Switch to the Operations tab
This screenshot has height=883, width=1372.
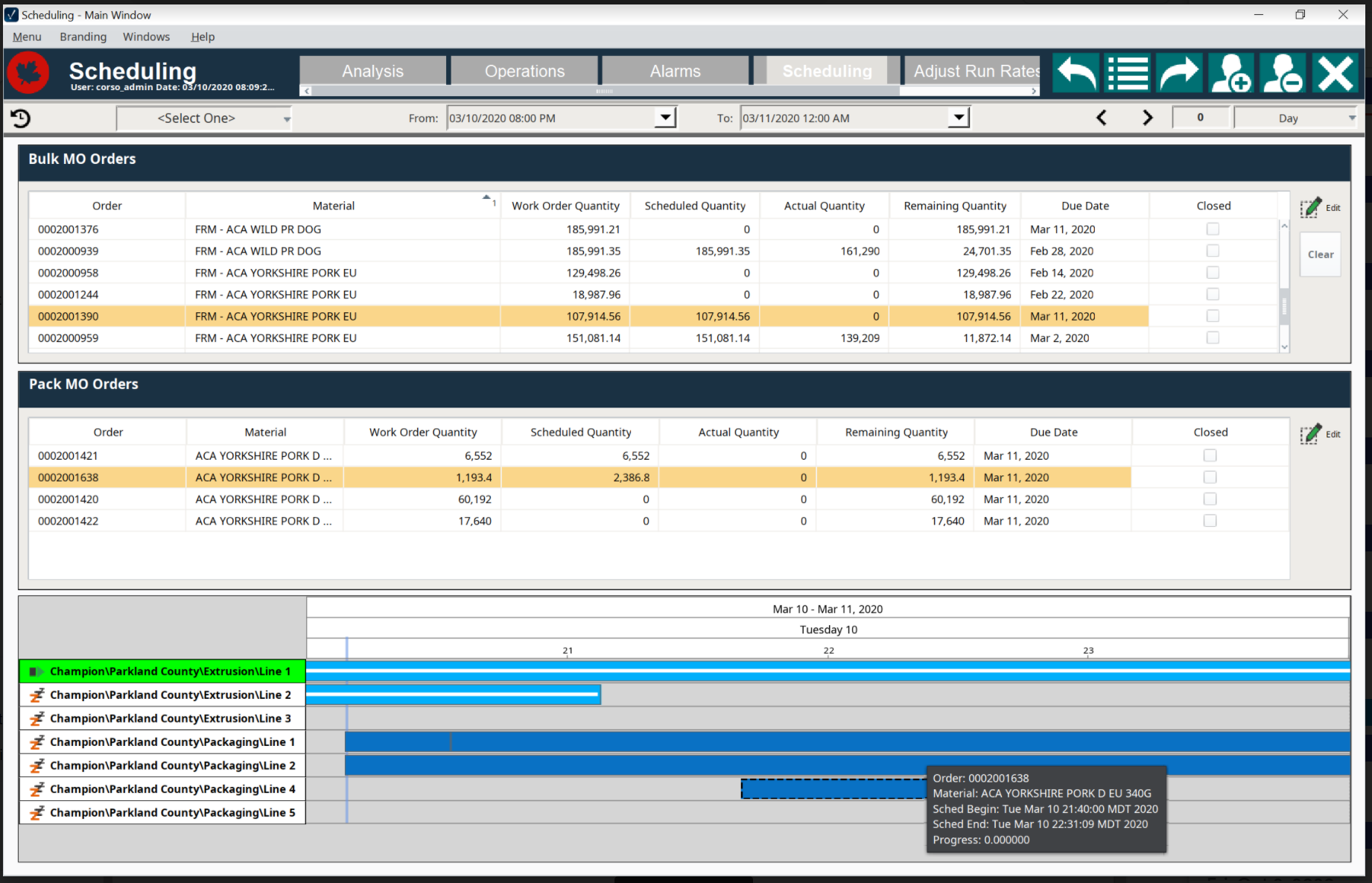tap(524, 70)
